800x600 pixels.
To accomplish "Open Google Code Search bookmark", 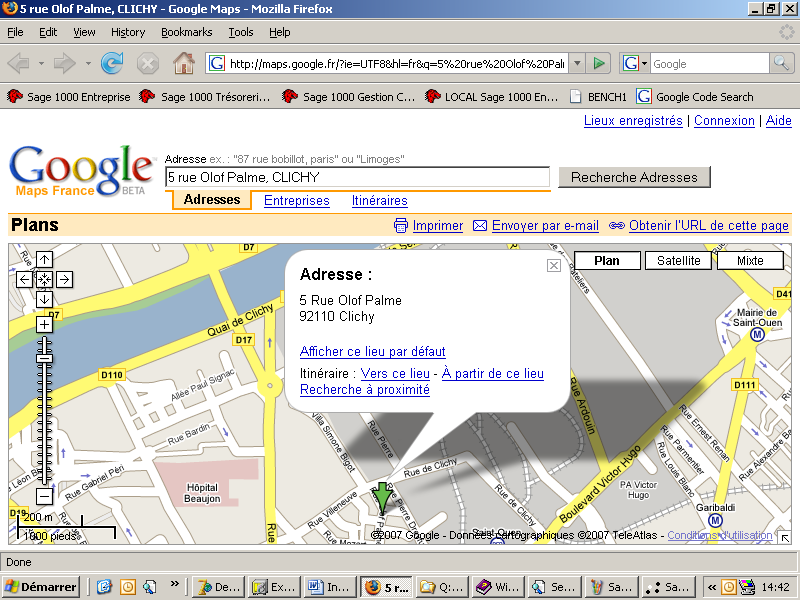I will click(x=695, y=96).
